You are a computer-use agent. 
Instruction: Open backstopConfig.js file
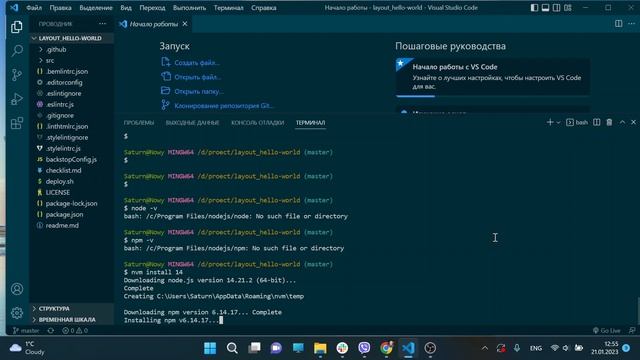pos(71,160)
